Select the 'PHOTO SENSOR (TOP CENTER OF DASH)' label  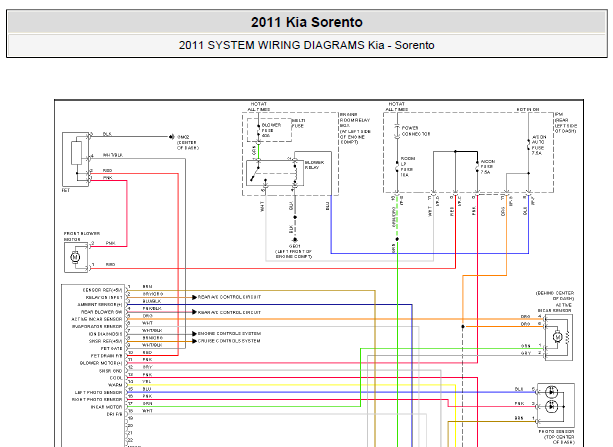coord(556,437)
